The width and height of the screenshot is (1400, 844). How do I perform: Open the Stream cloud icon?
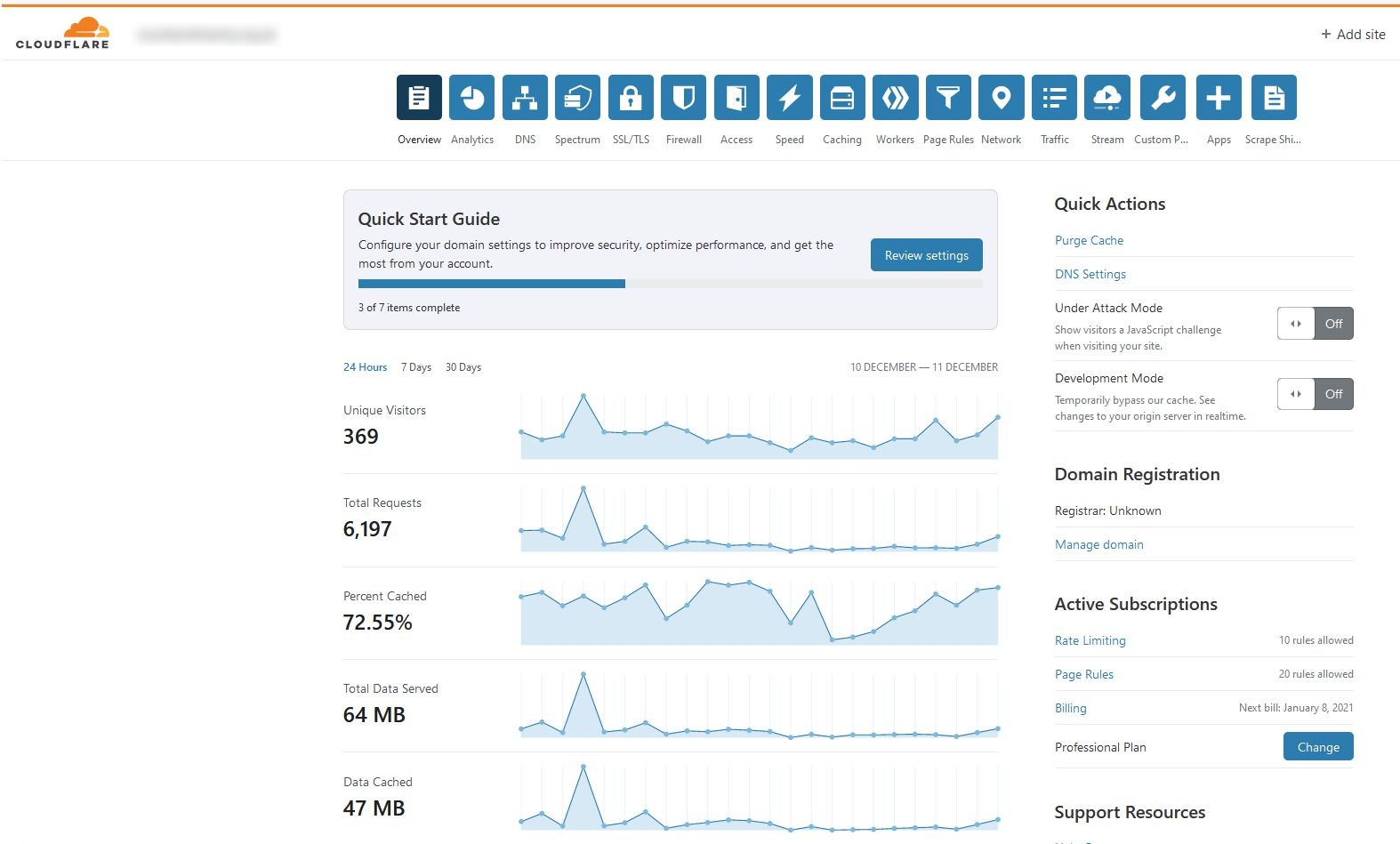(1107, 97)
